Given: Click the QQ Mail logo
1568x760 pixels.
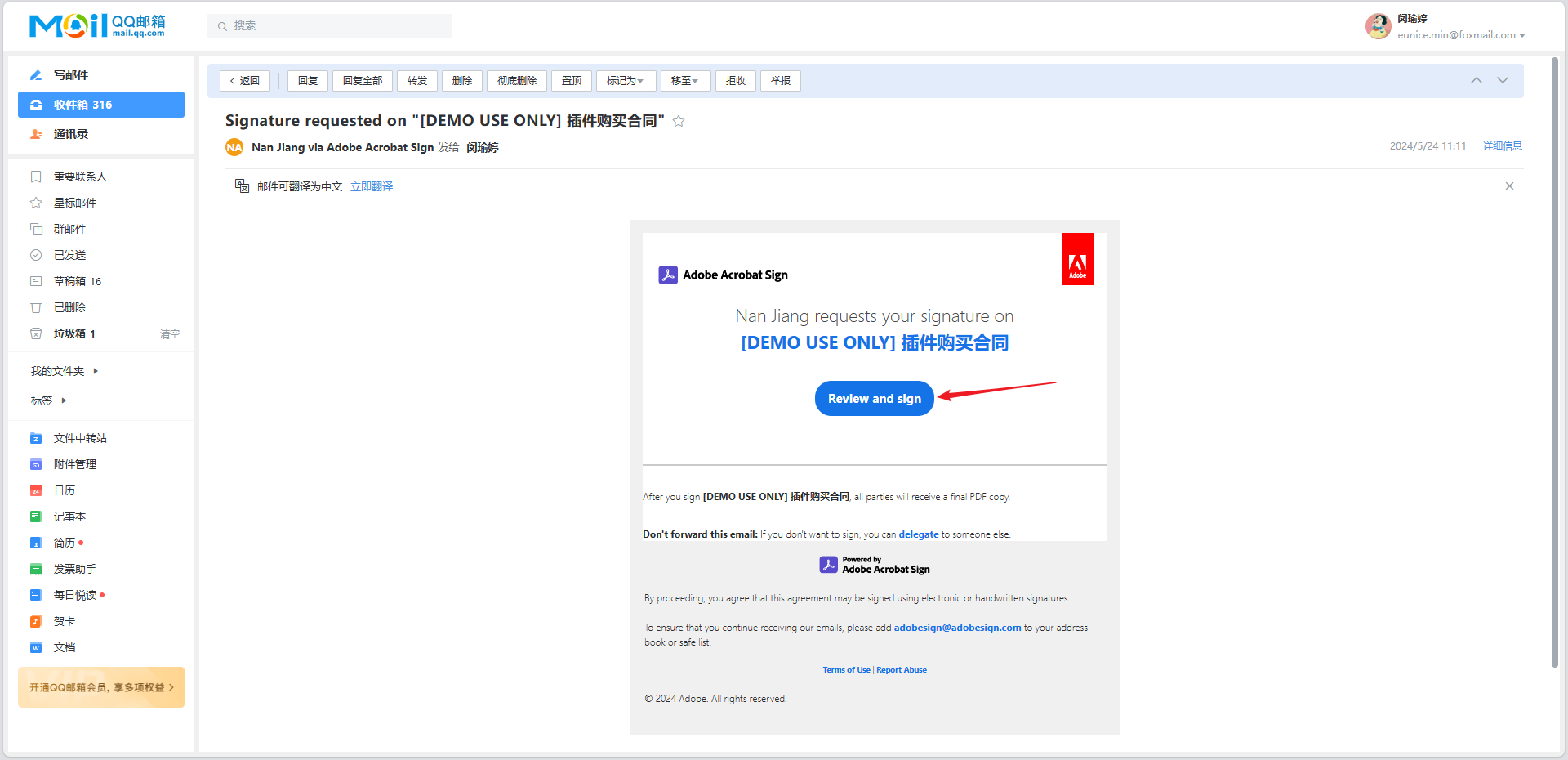Looking at the screenshot, I should pyautogui.click(x=97, y=25).
